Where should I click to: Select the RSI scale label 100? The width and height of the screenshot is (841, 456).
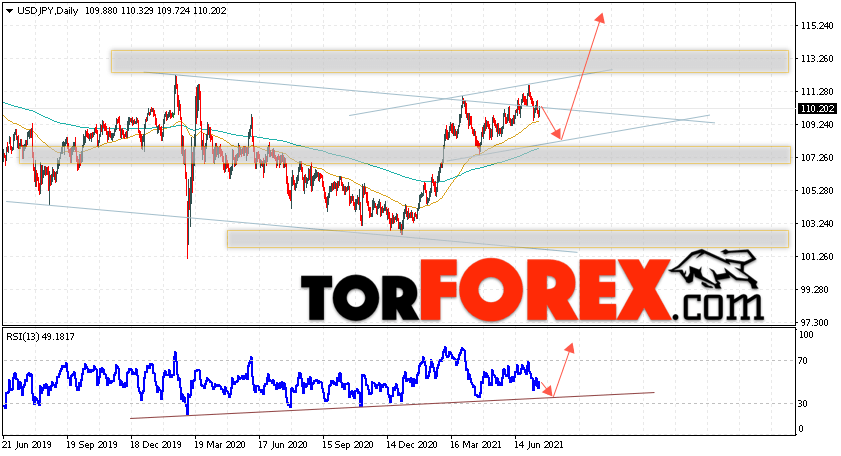(x=806, y=335)
